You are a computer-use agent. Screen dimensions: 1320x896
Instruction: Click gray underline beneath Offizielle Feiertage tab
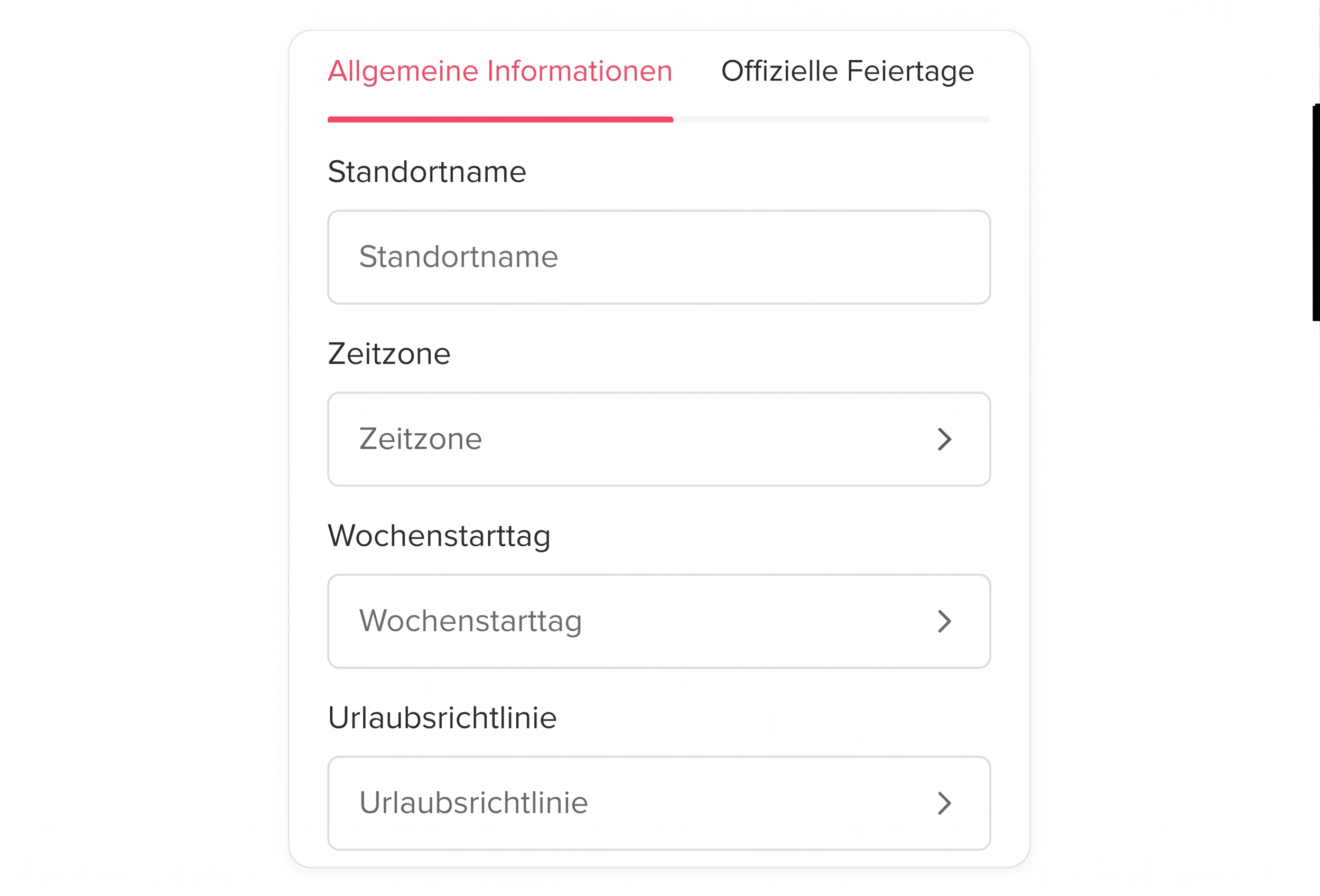pos(832,120)
